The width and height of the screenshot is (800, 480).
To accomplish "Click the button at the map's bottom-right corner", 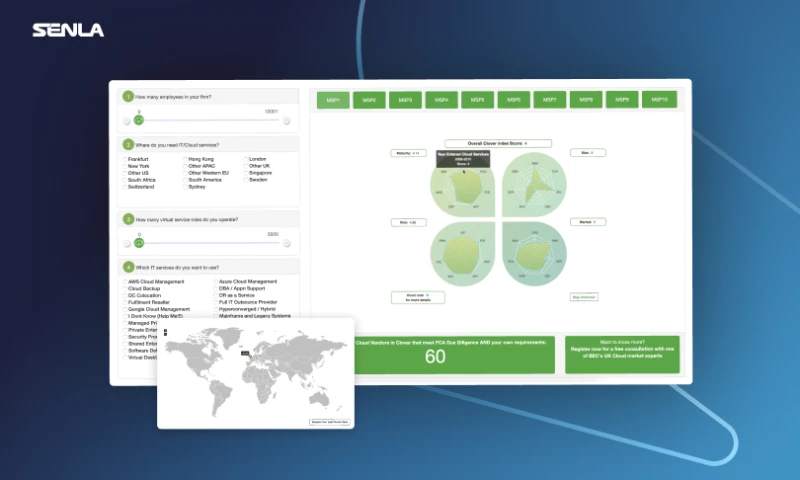I will tap(330, 422).
